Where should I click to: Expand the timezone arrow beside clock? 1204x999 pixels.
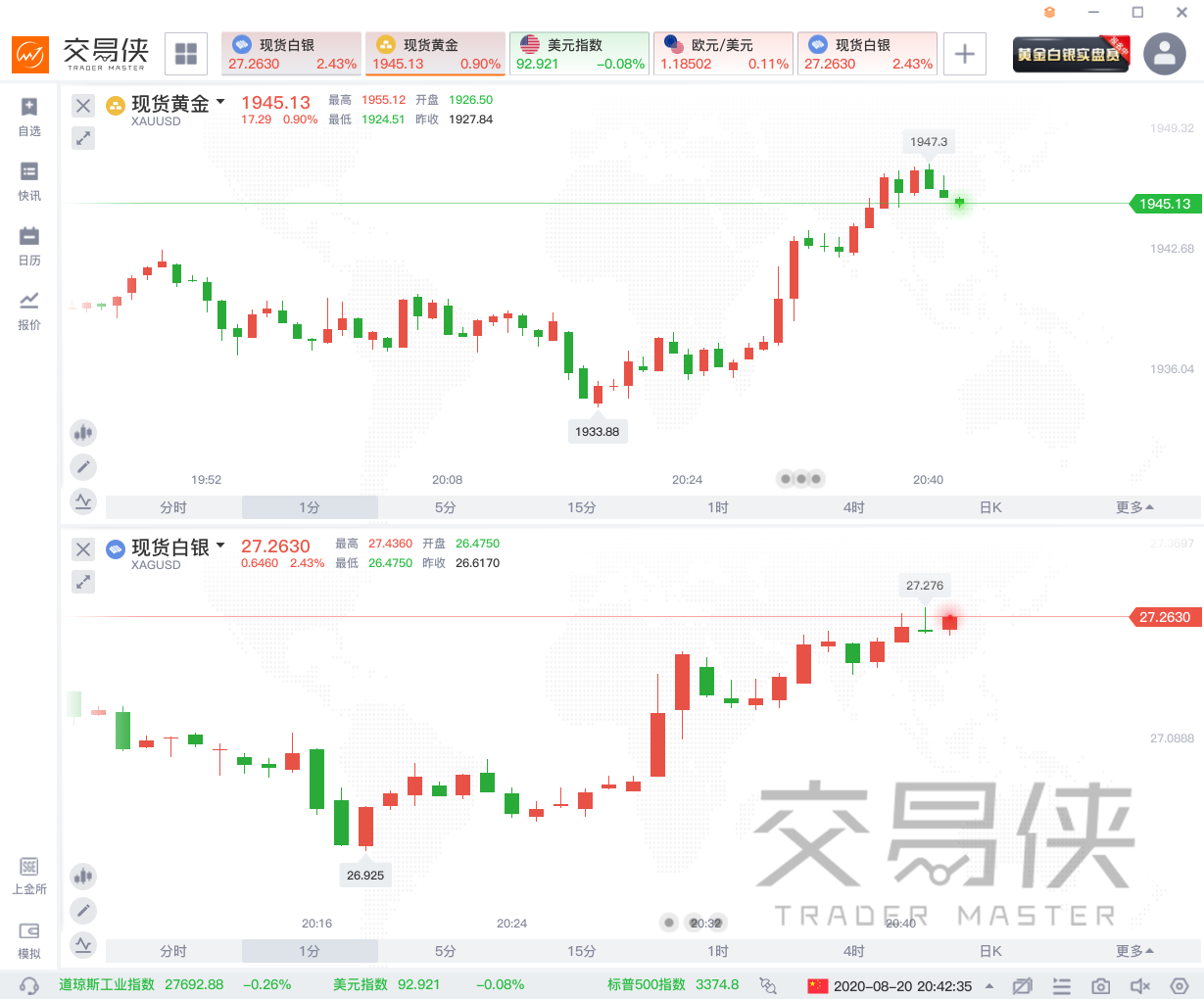[x=989, y=985]
